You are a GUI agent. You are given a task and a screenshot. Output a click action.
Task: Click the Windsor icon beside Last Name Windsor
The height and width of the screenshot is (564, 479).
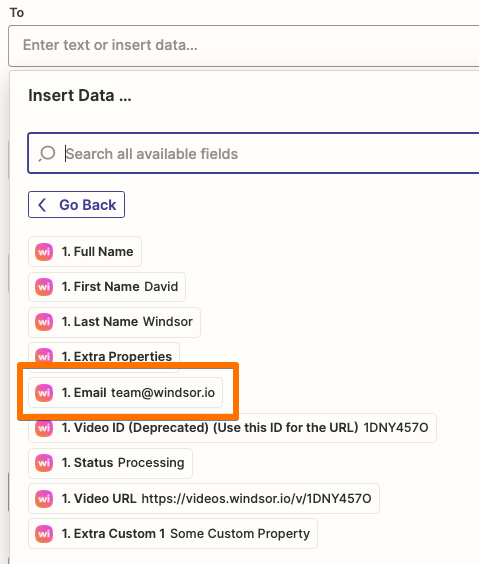point(44,322)
